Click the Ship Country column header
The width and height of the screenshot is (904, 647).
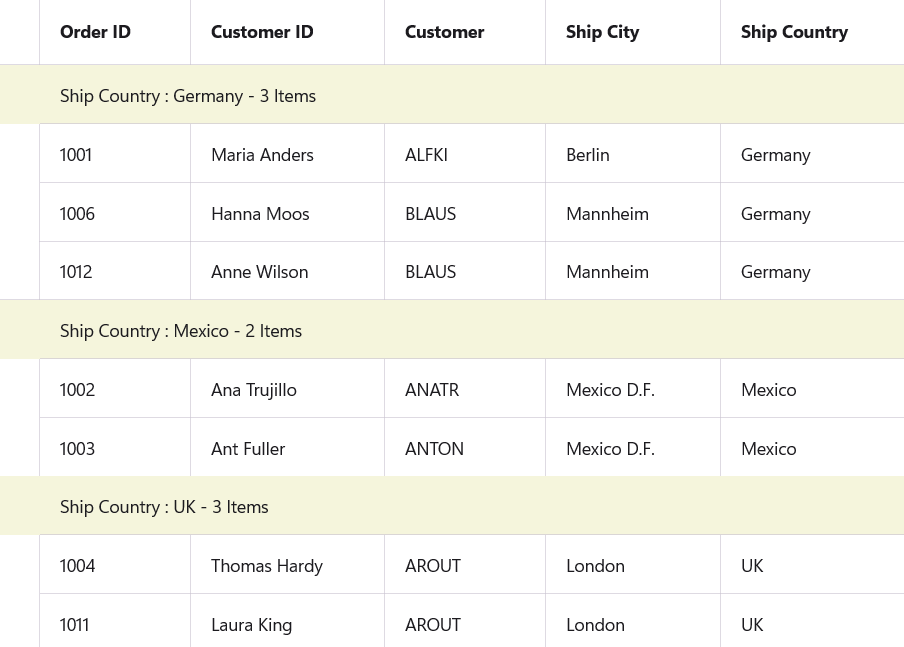pyautogui.click(x=794, y=32)
